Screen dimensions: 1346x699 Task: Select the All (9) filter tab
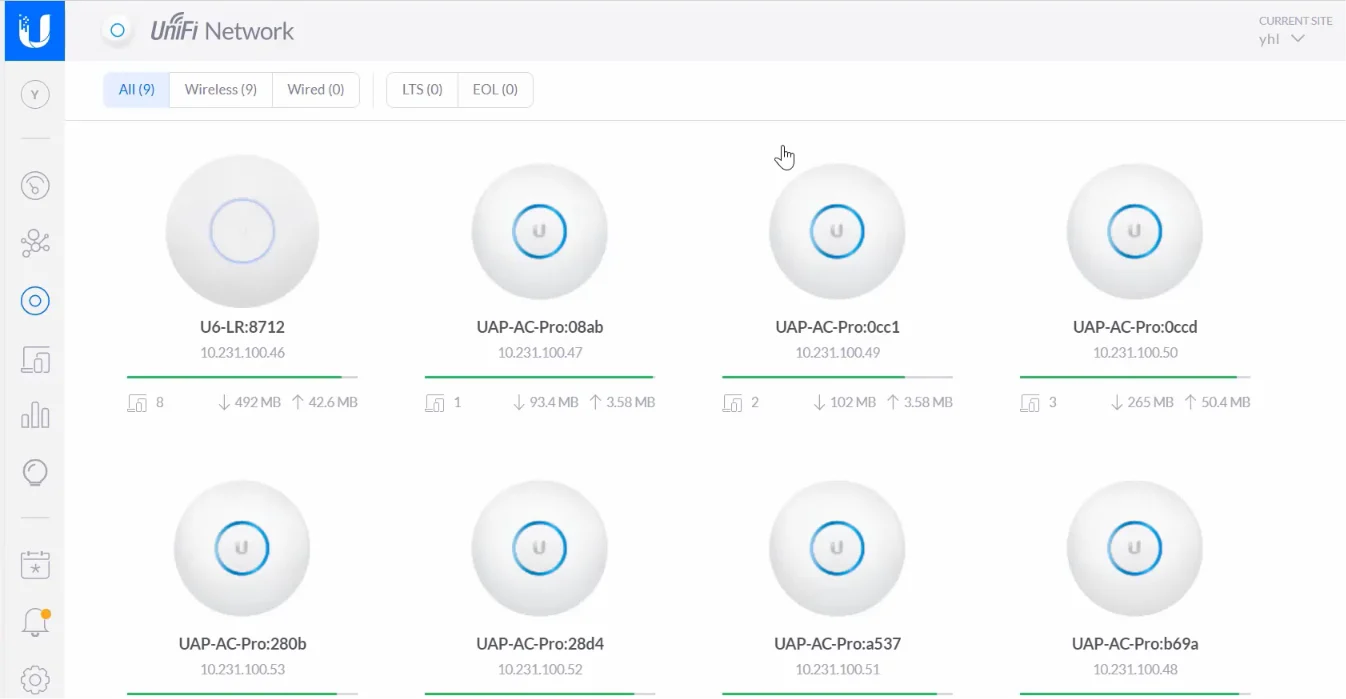point(137,90)
